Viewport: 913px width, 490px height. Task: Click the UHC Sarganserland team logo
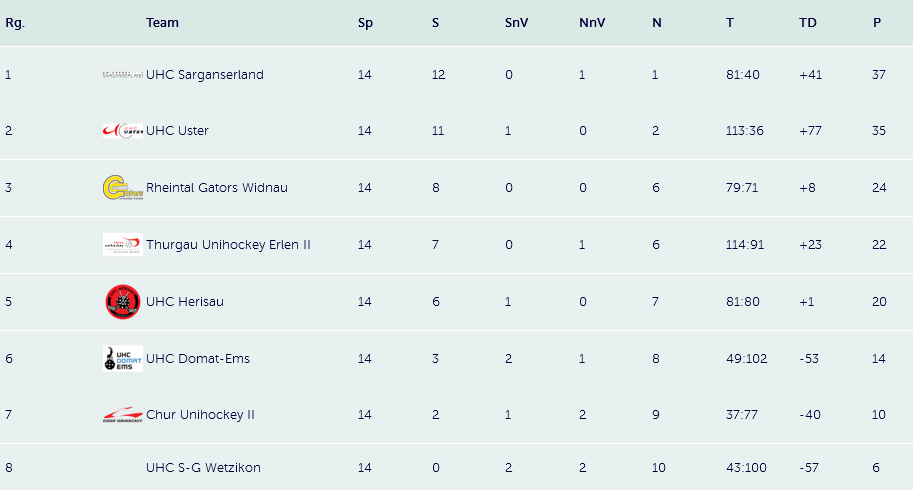click(x=122, y=74)
